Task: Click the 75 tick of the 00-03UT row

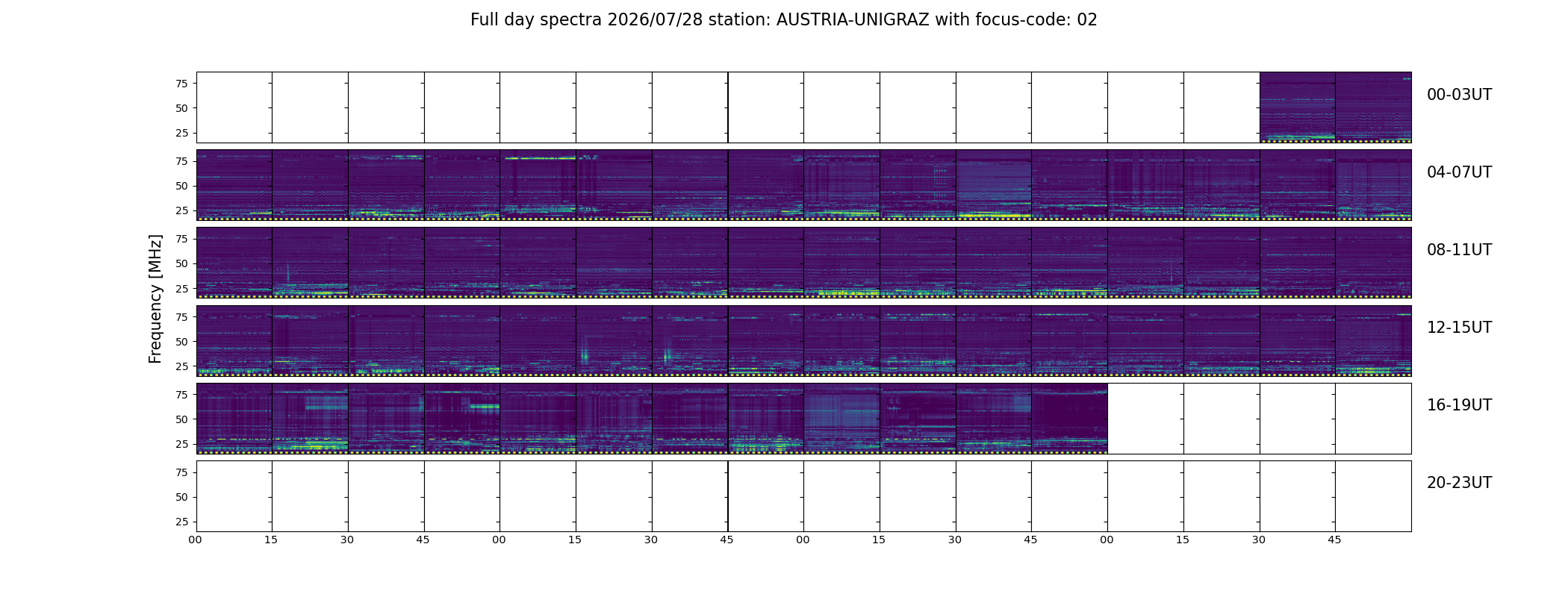Action: (x=181, y=84)
